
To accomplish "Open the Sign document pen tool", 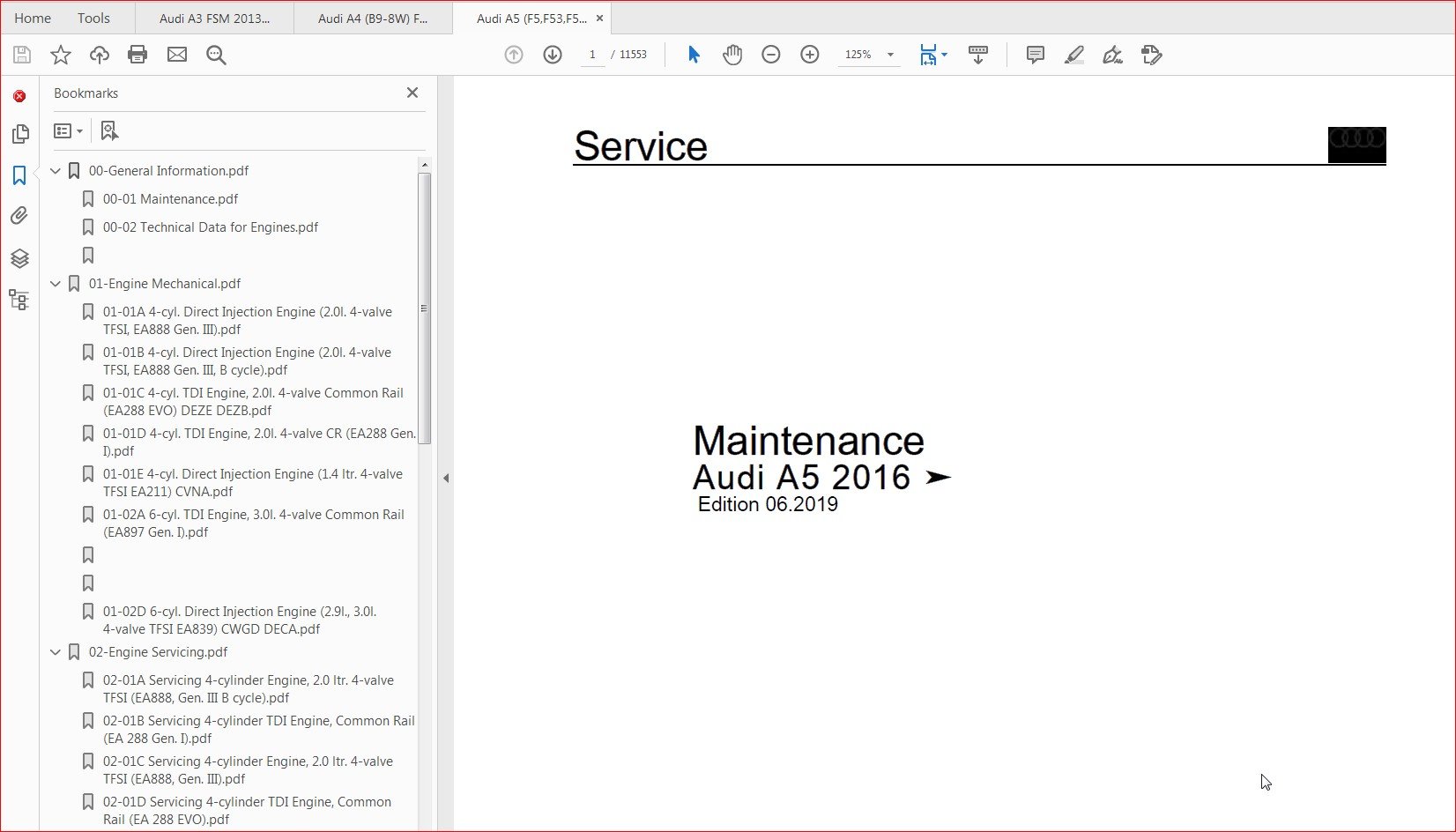I will pos(1112,55).
